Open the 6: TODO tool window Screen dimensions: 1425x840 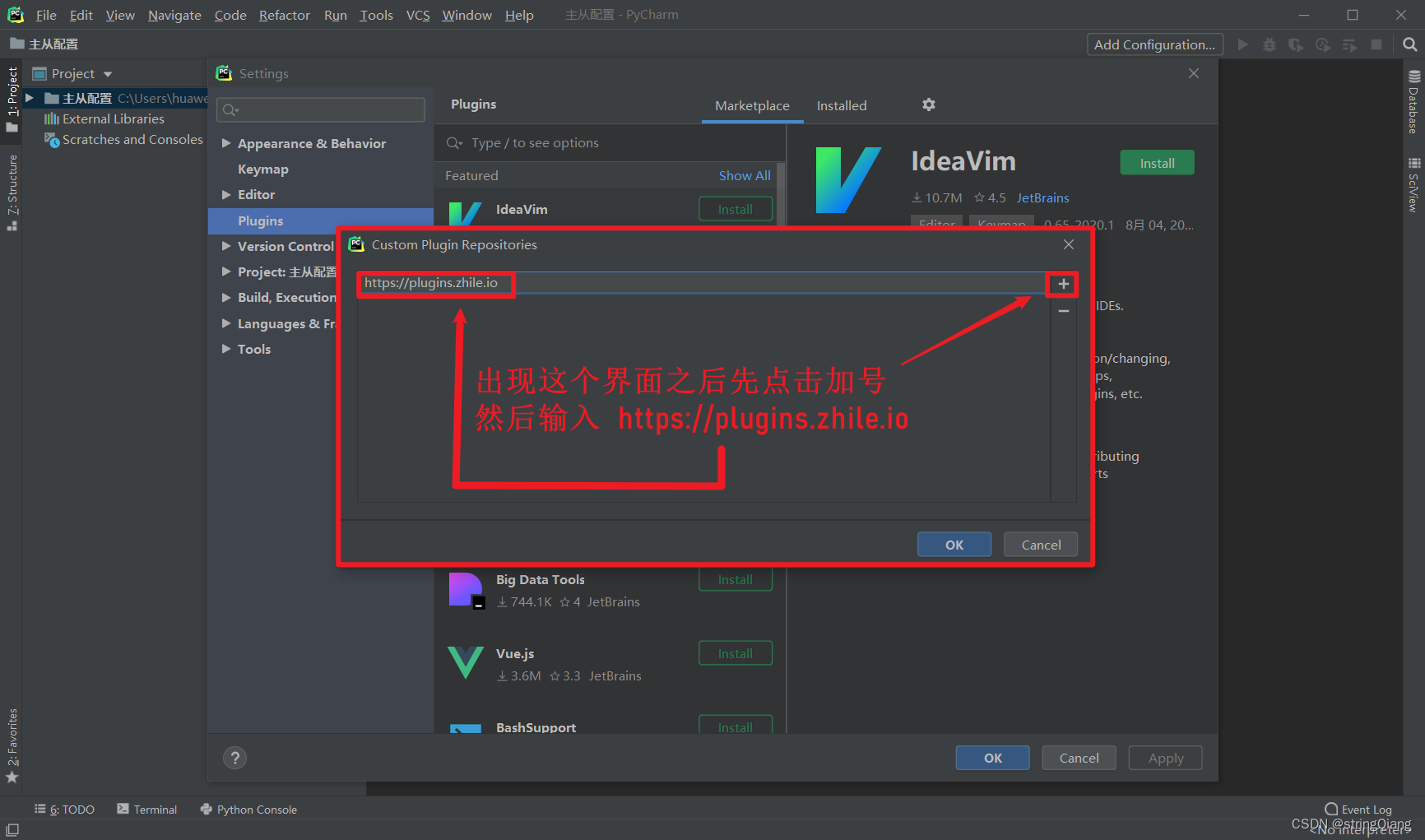tap(64, 810)
